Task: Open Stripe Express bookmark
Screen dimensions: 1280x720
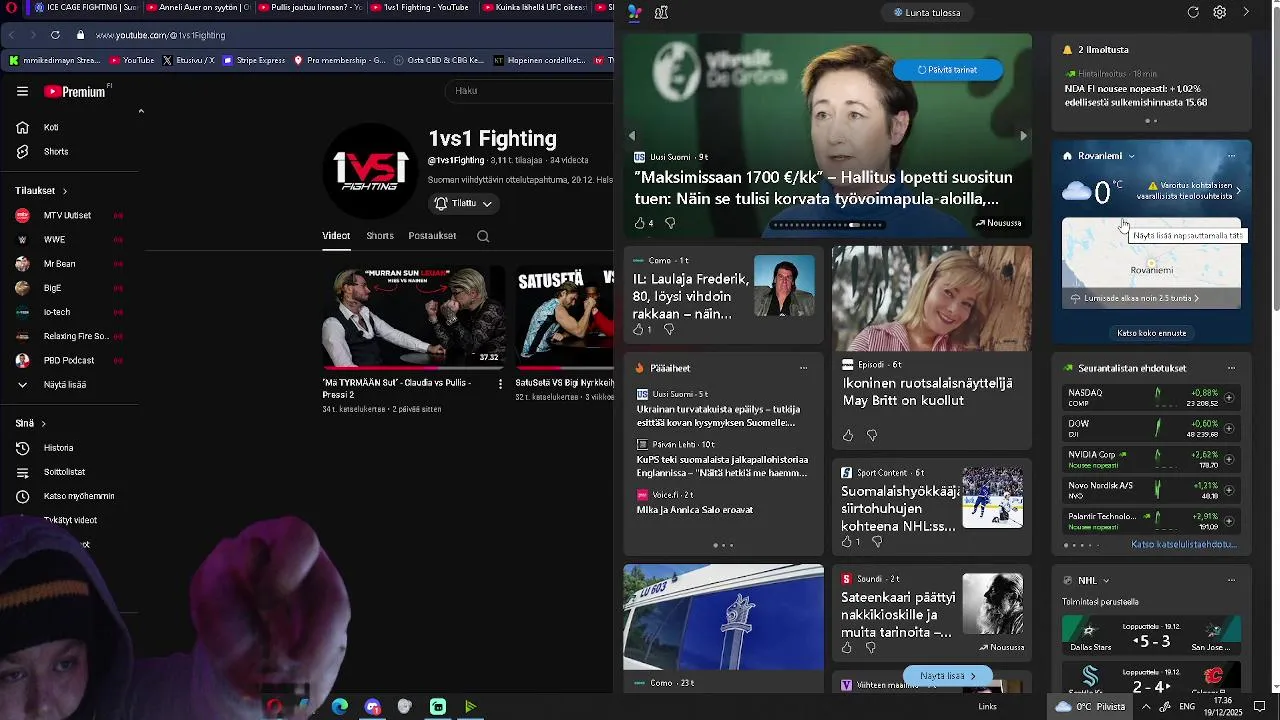Action: [254, 60]
